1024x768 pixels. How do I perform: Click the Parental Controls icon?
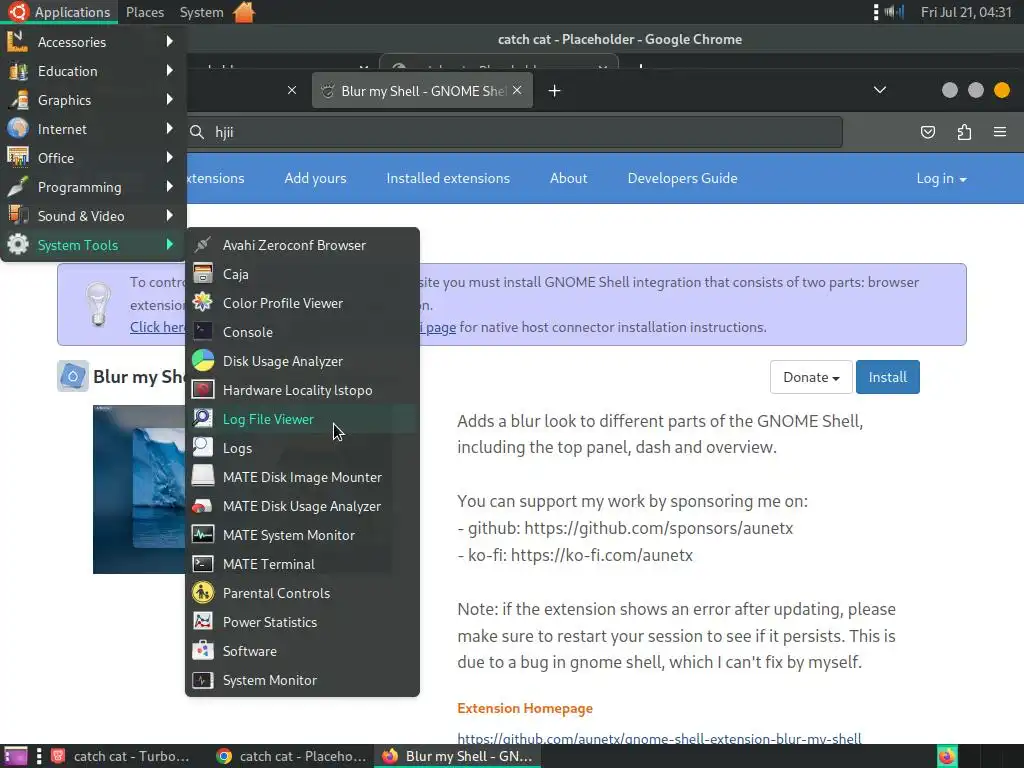(202, 592)
